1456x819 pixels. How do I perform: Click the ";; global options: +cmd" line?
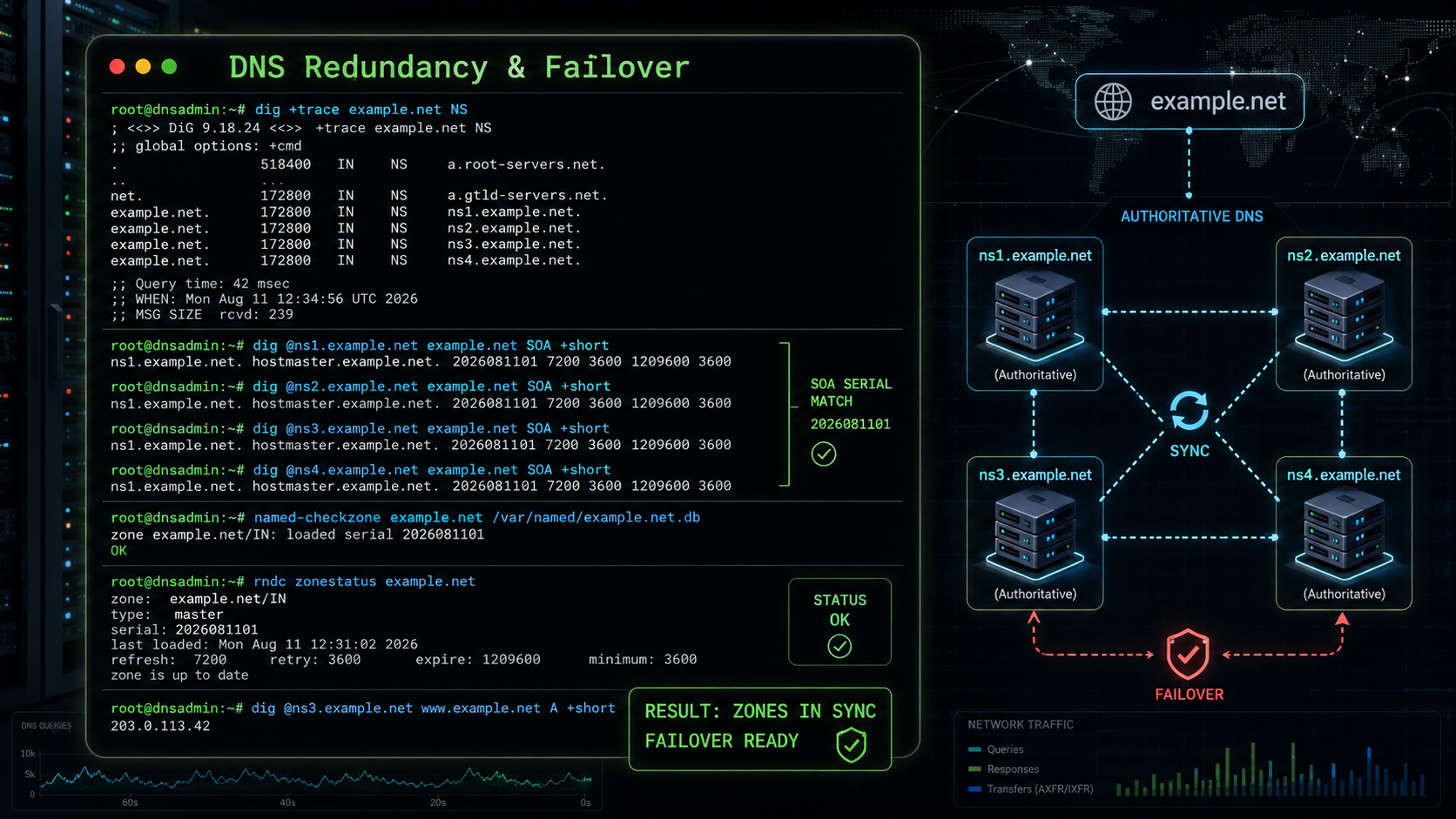206,146
